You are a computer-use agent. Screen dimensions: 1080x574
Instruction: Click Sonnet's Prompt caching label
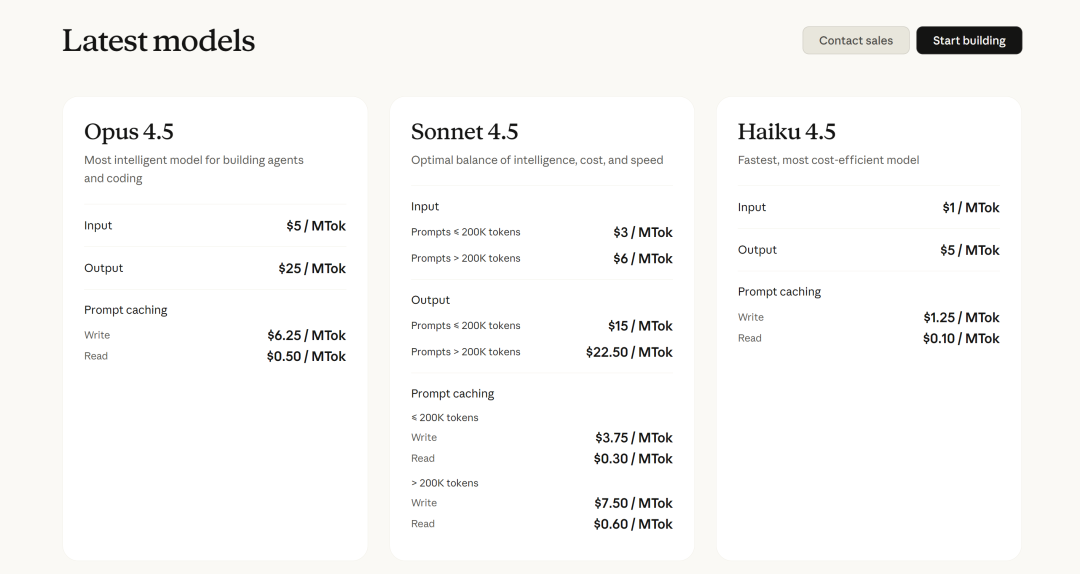tap(453, 393)
